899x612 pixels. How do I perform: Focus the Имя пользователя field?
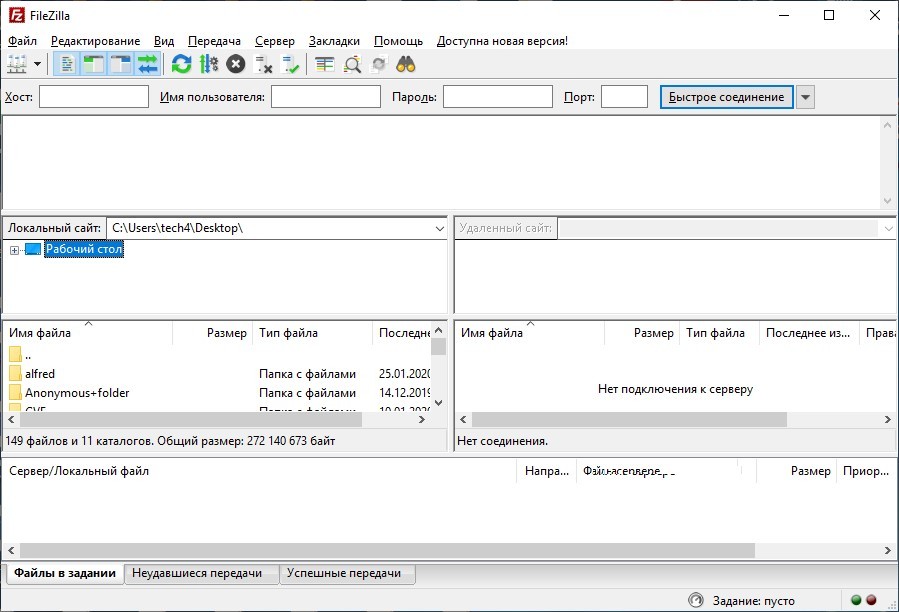click(x=326, y=96)
